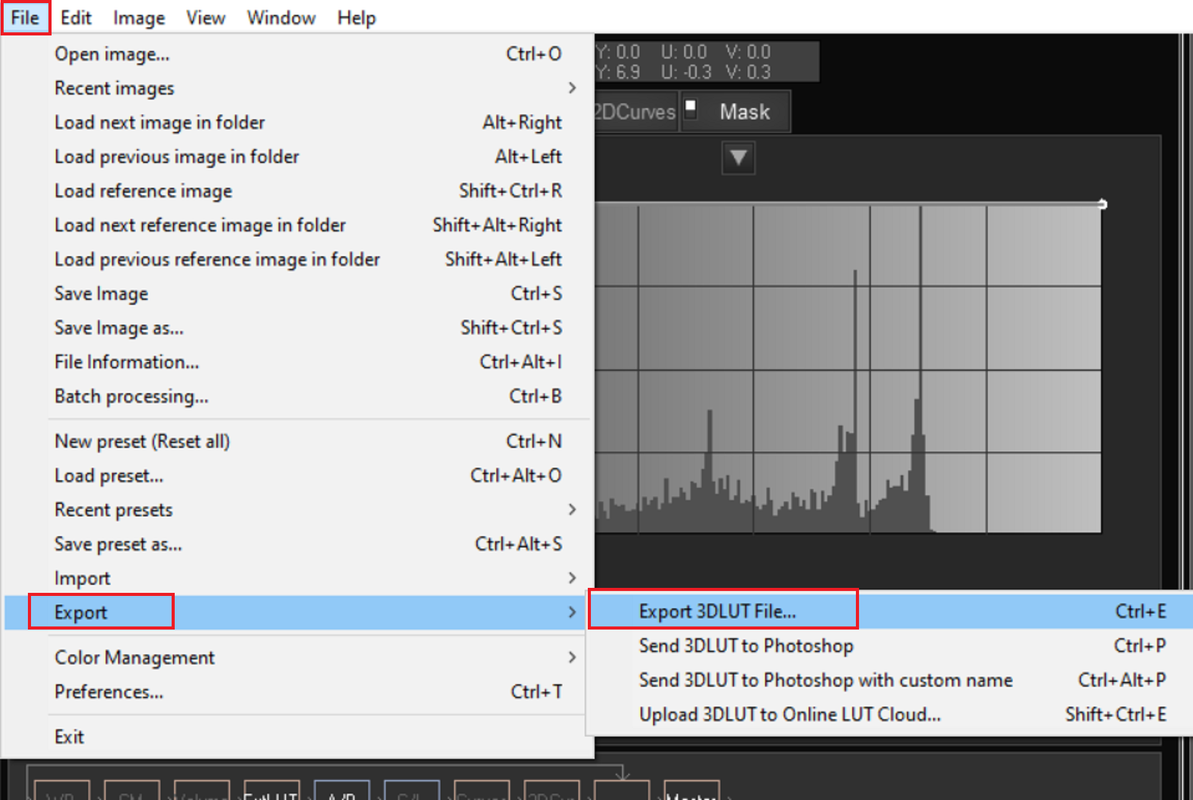This screenshot has width=1193, height=800.
Task: Select Send 3DLUT to Photoshop with custom name
Action: click(891, 680)
